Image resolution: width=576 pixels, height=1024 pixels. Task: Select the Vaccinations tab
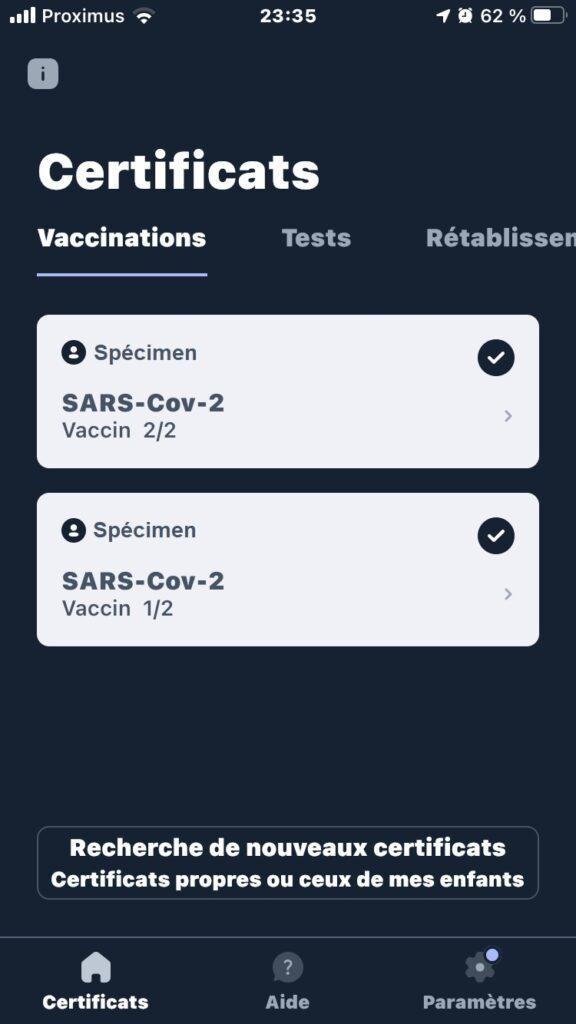click(122, 238)
